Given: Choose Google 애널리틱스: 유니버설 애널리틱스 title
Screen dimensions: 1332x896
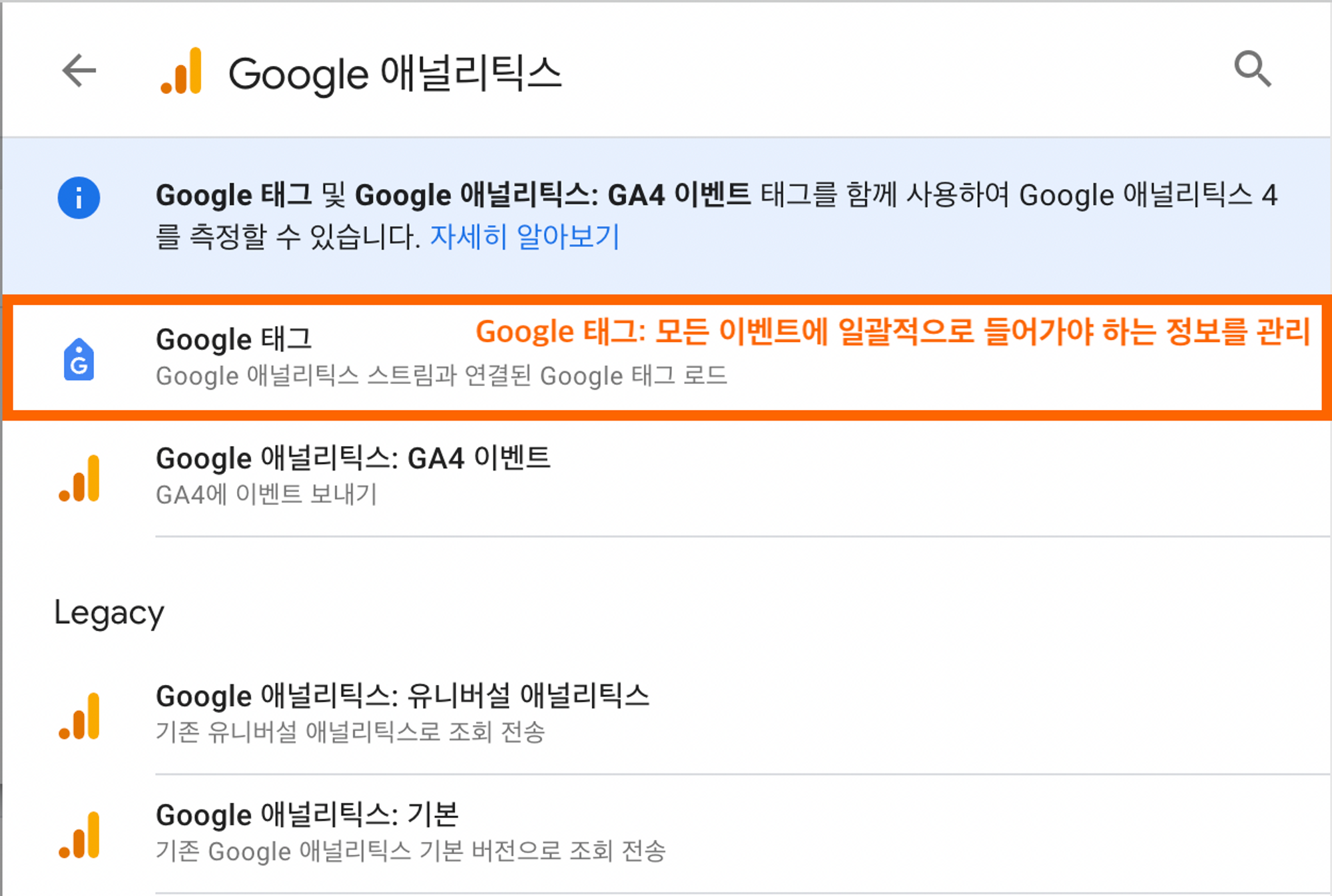Looking at the screenshot, I should [402, 696].
